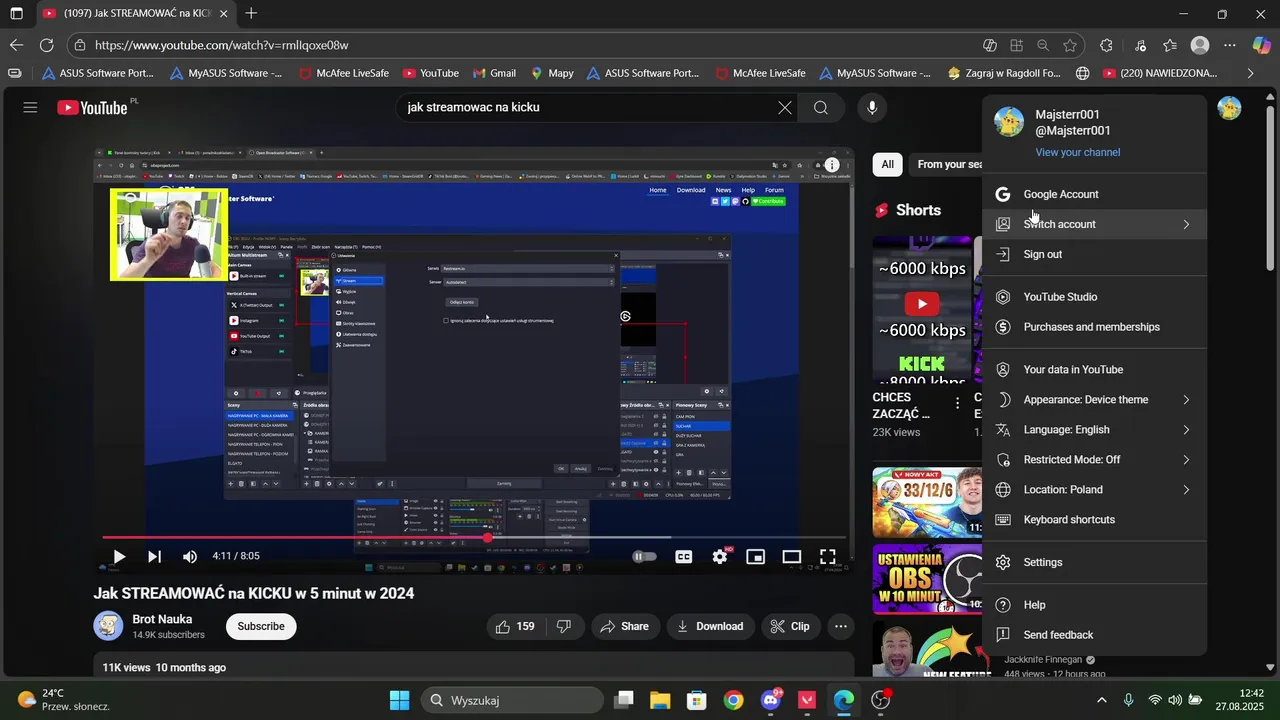Viewport: 1280px width, 720px height.
Task: Open the YouTube hamburger guide menu
Action: tap(30, 107)
